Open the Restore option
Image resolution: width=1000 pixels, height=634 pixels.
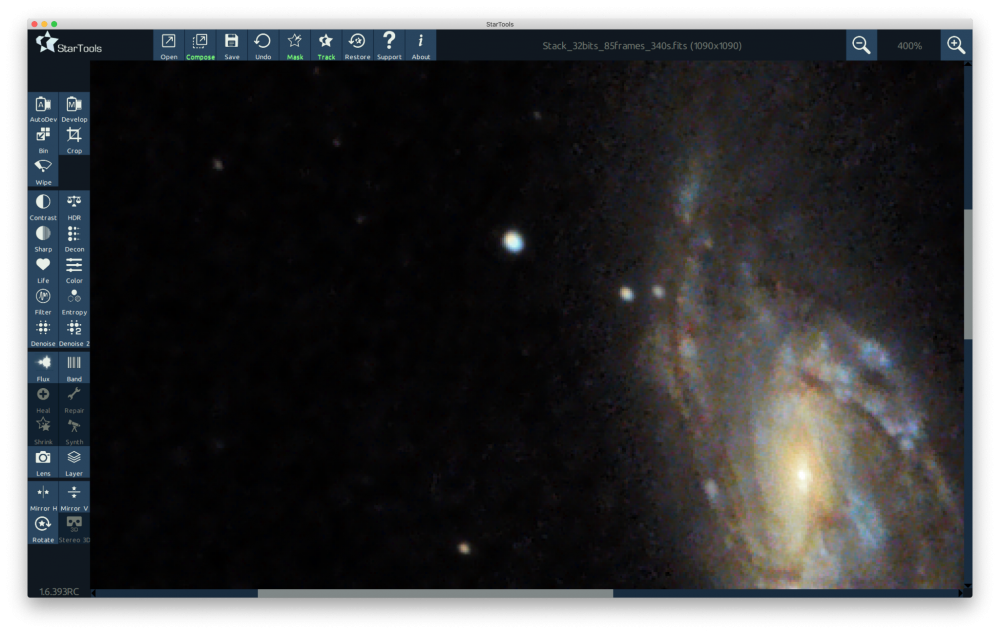pyautogui.click(x=357, y=45)
